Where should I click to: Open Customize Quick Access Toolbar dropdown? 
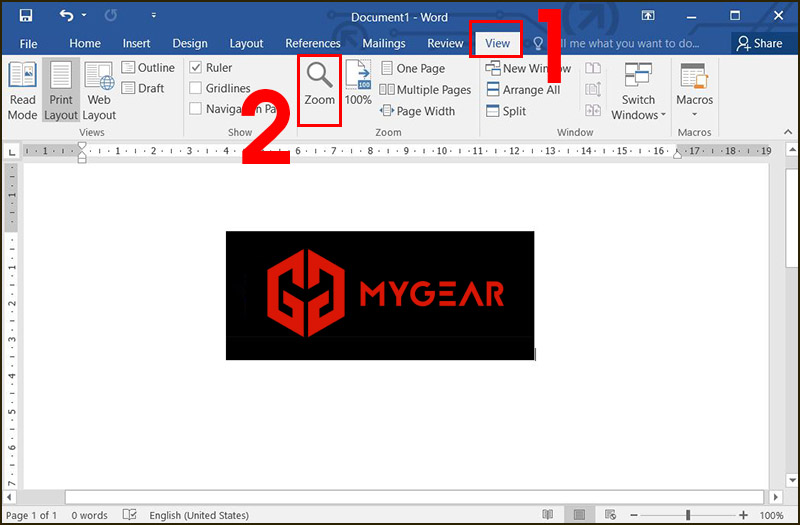click(x=154, y=15)
